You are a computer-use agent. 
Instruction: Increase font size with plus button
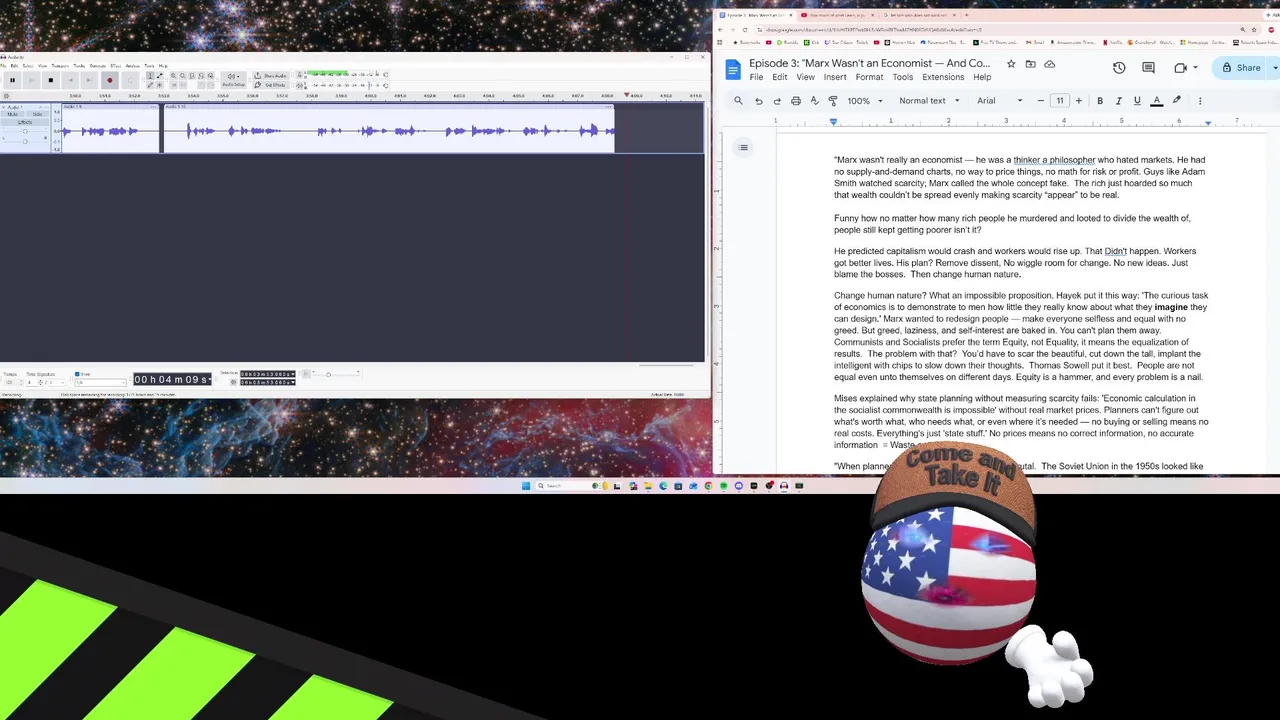(1079, 100)
